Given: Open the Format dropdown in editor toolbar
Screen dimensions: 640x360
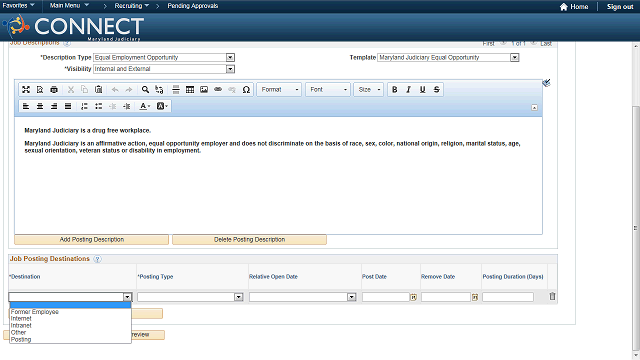Looking at the screenshot, I should 280,90.
